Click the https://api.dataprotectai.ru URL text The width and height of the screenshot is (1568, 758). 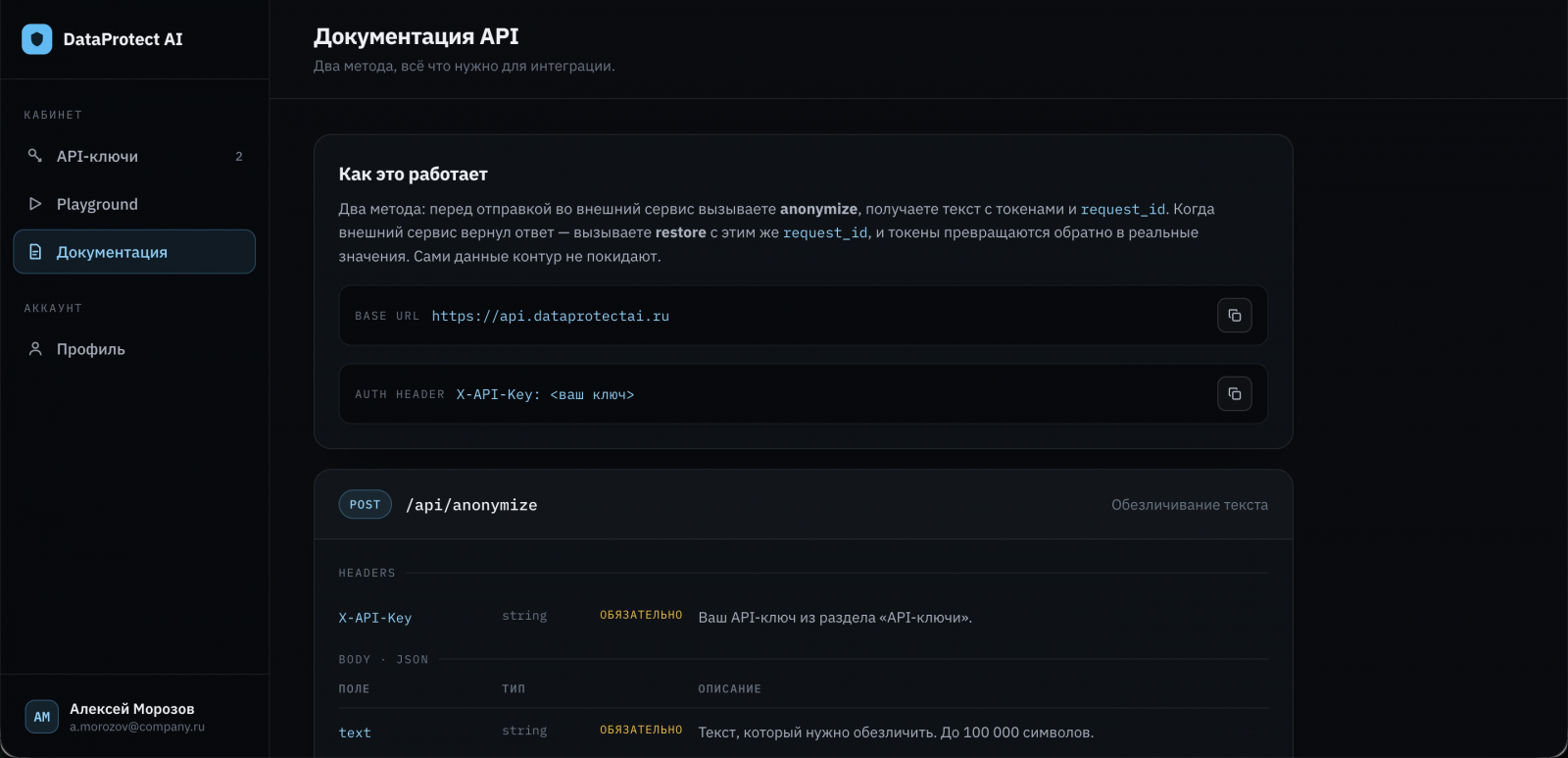551,316
